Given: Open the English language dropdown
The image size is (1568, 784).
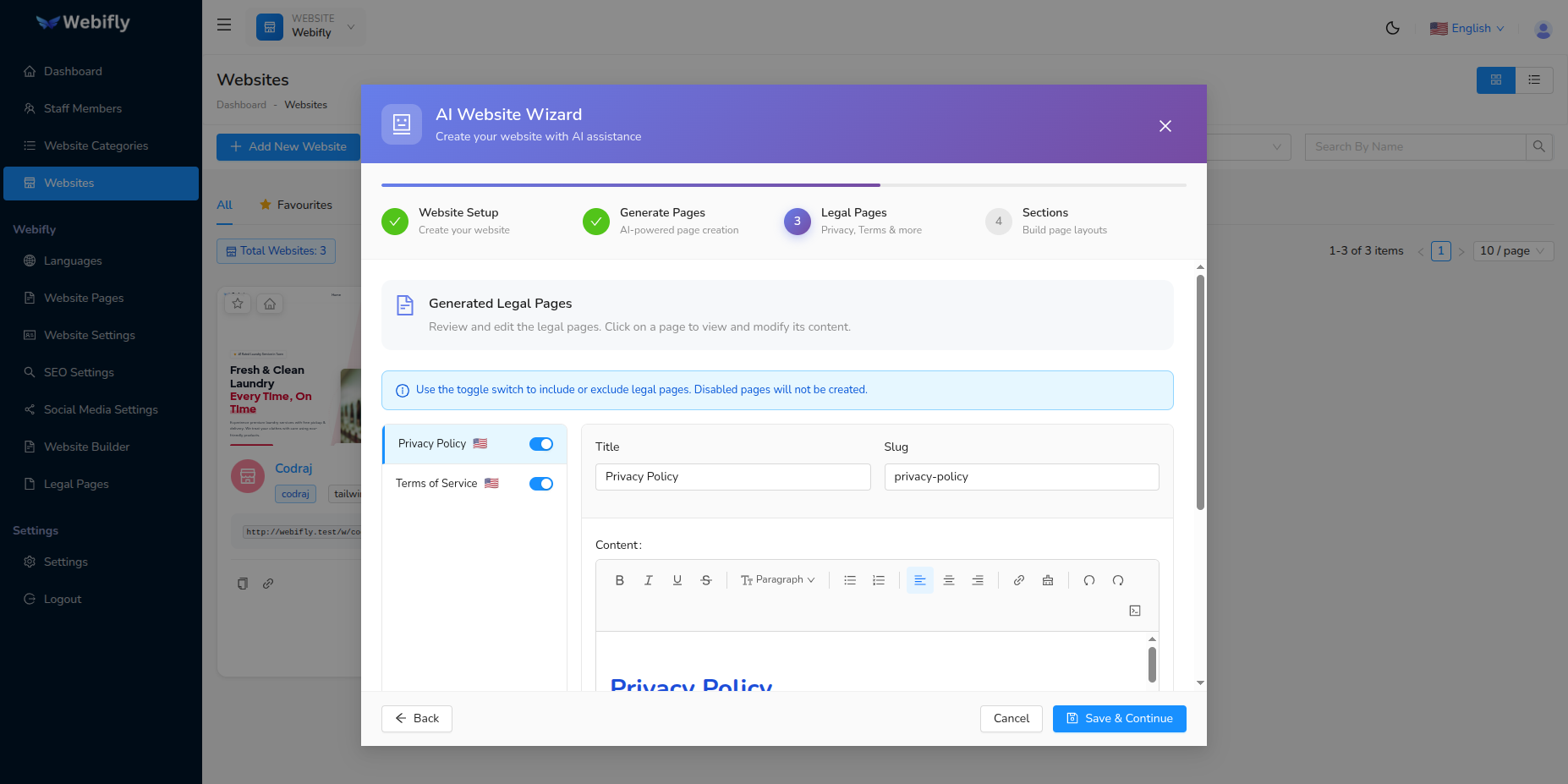Looking at the screenshot, I should click(x=1467, y=28).
